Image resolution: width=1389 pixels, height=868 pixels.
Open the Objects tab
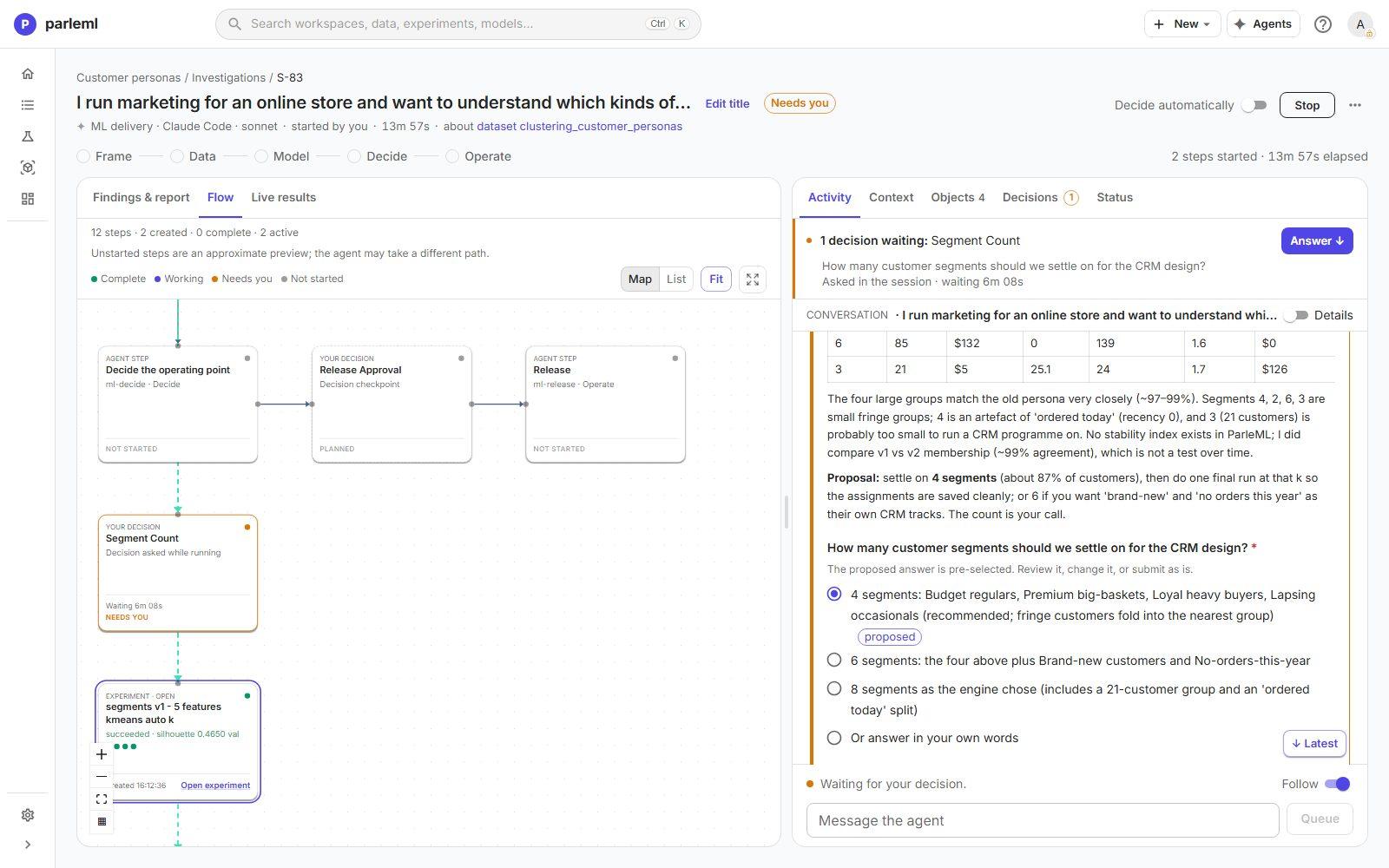coord(958,198)
